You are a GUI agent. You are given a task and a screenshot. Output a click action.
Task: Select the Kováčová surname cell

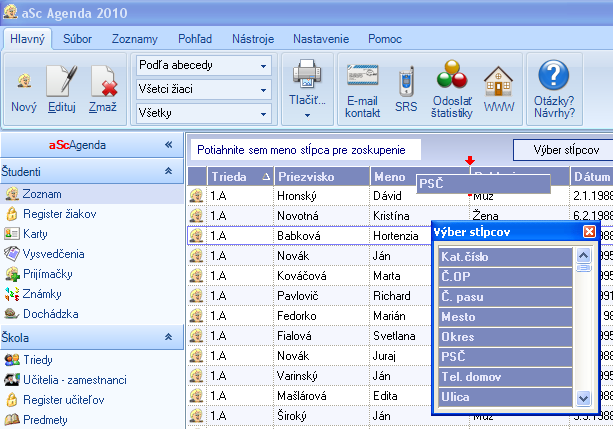tap(321, 275)
